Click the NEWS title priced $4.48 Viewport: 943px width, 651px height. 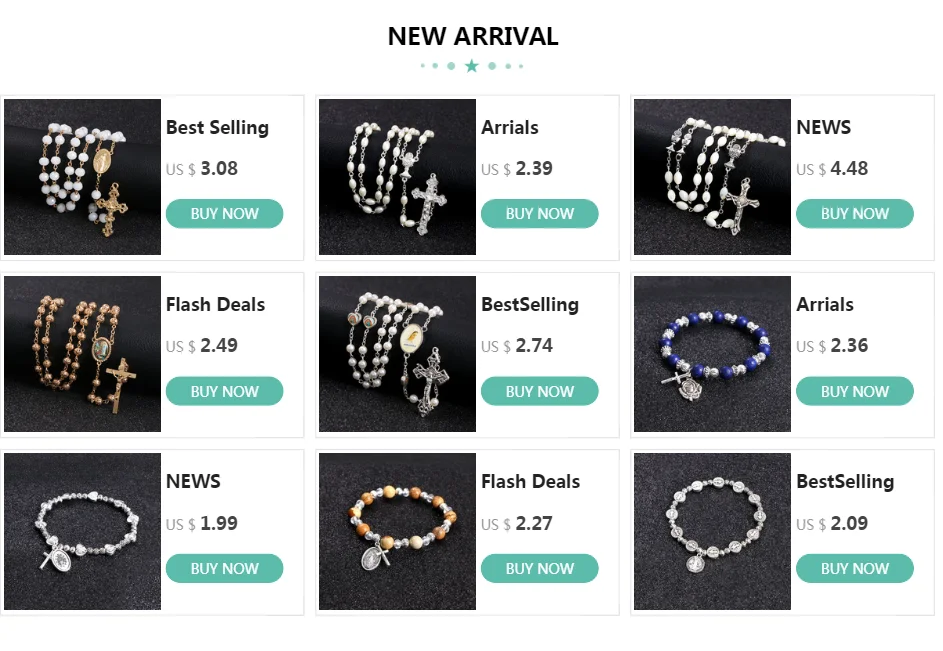823,128
